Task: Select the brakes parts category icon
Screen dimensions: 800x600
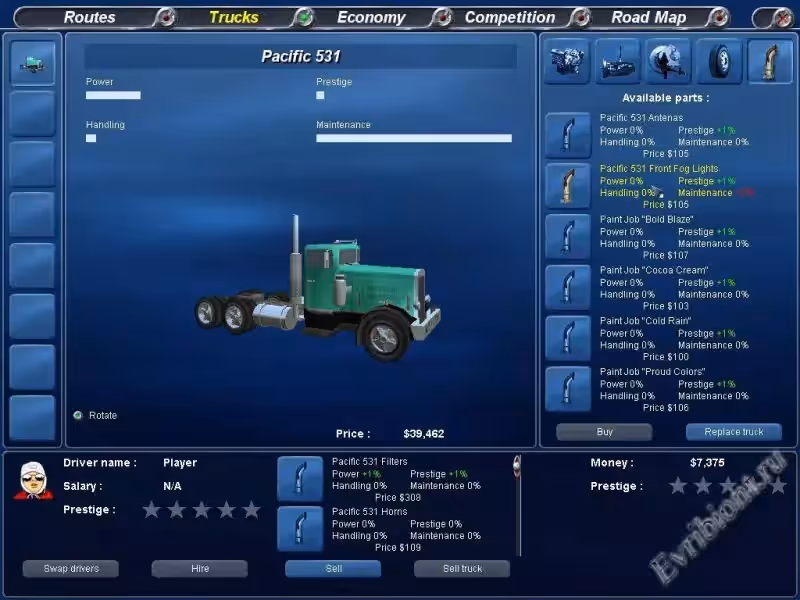Action: pyautogui.click(x=668, y=61)
